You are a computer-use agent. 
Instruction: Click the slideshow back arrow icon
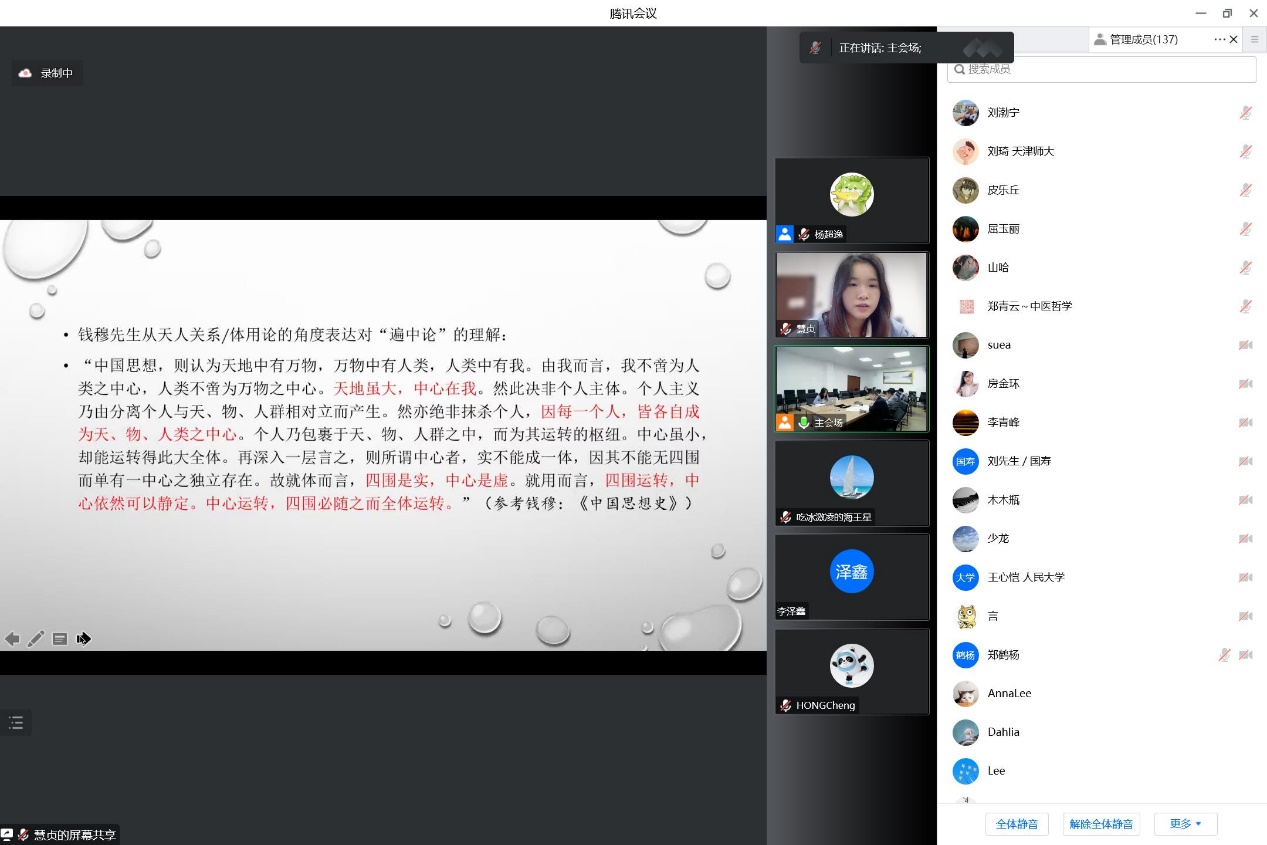[12, 639]
